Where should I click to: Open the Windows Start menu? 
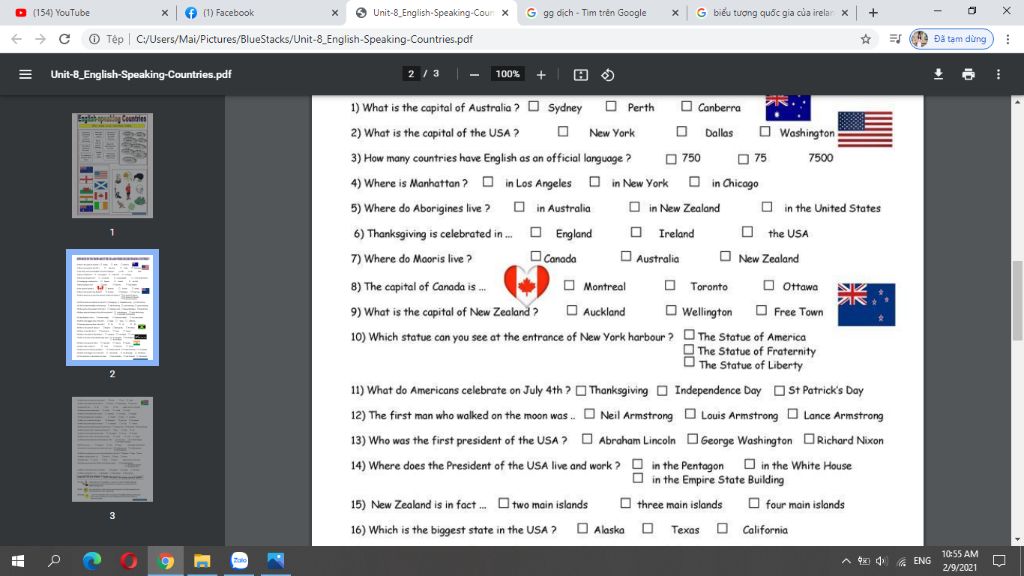tap(18, 560)
